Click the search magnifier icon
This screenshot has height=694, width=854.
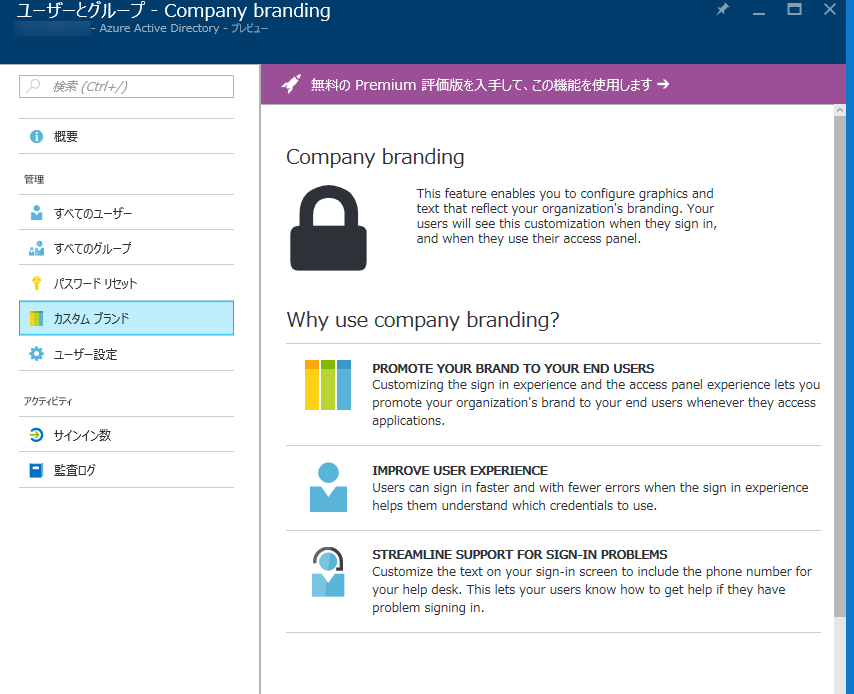point(34,86)
